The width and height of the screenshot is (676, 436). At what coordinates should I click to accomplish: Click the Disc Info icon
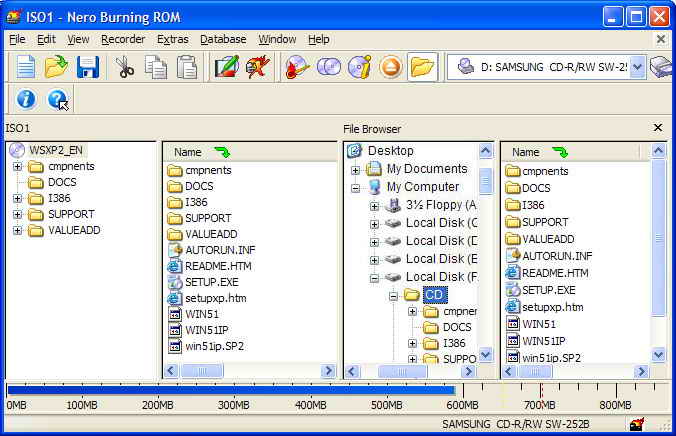click(x=360, y=67)
